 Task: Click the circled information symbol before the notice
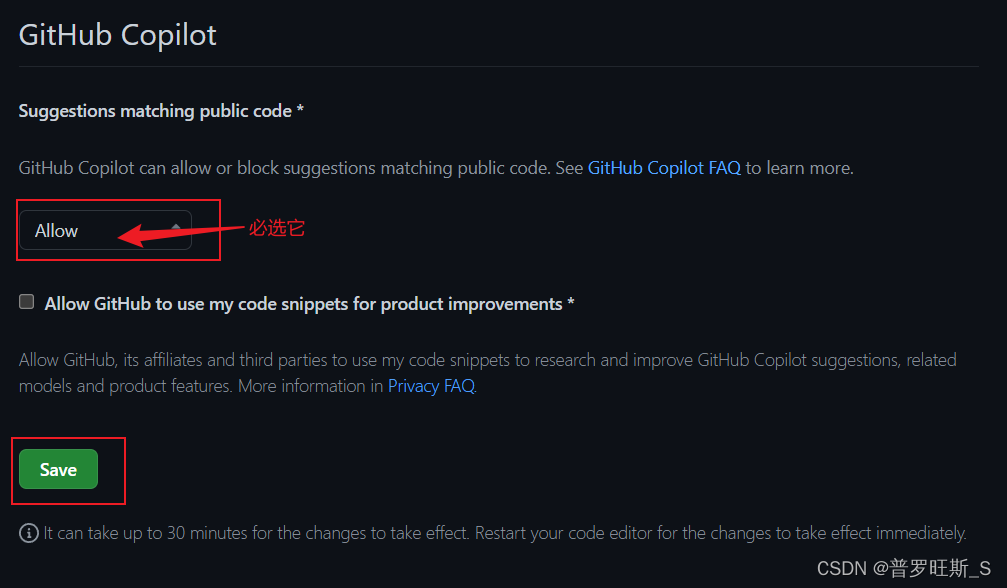point(29,533)
